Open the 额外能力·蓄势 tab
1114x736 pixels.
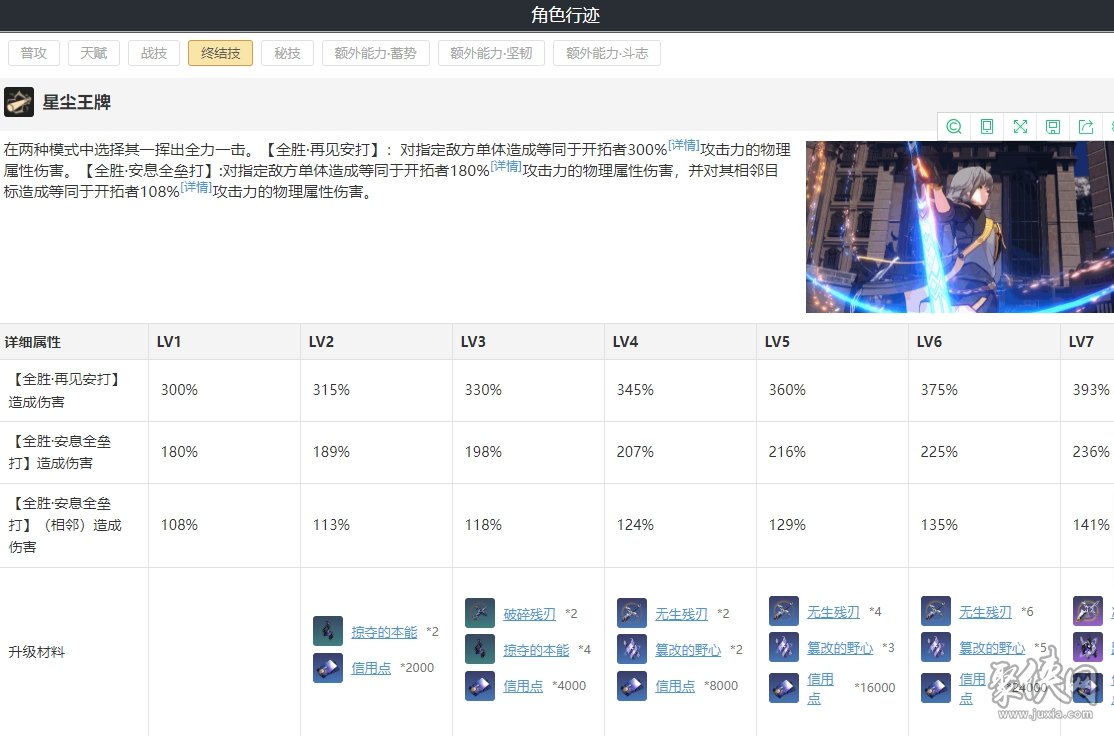(x=376, y=53)
